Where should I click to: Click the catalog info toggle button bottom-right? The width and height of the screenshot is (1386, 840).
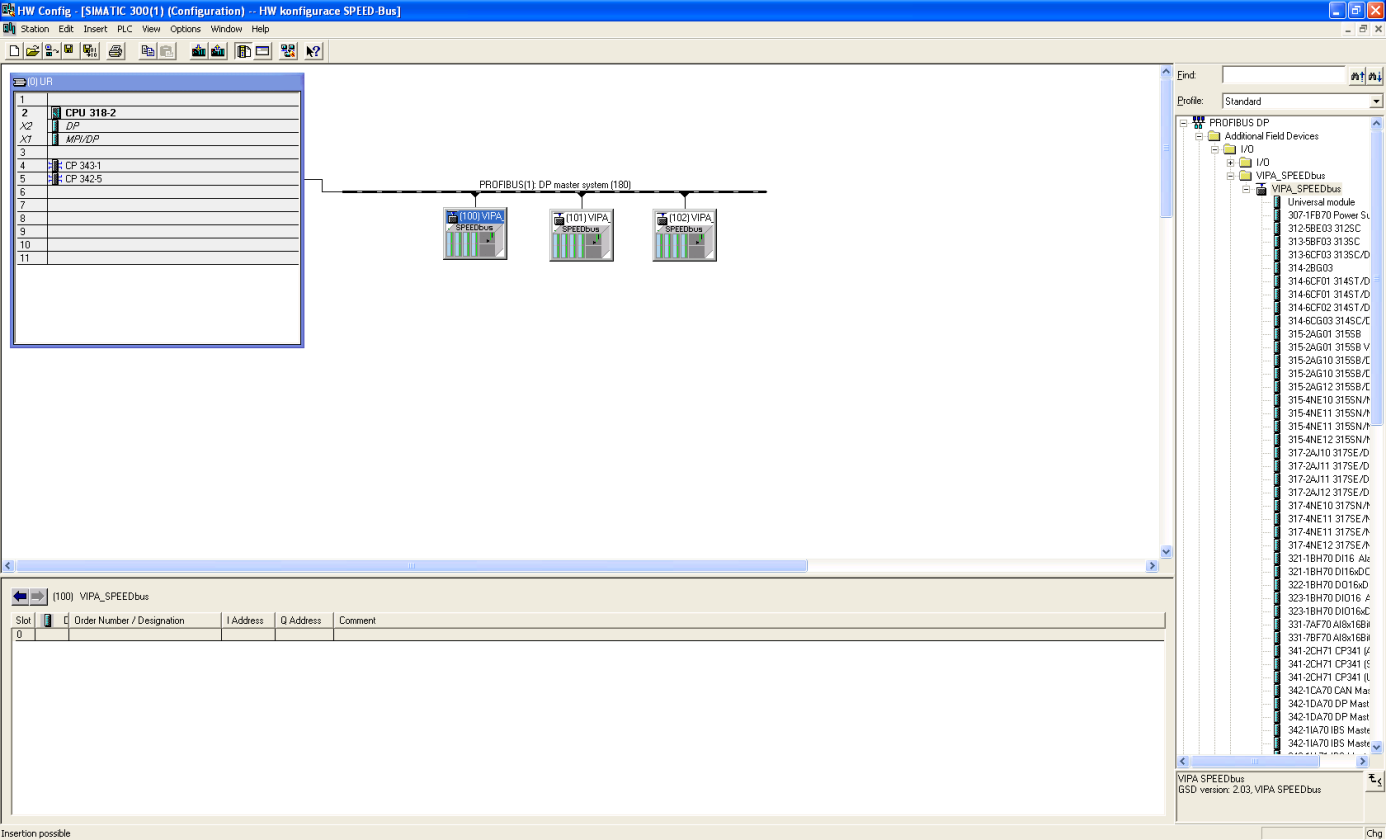pos(1375,781)
